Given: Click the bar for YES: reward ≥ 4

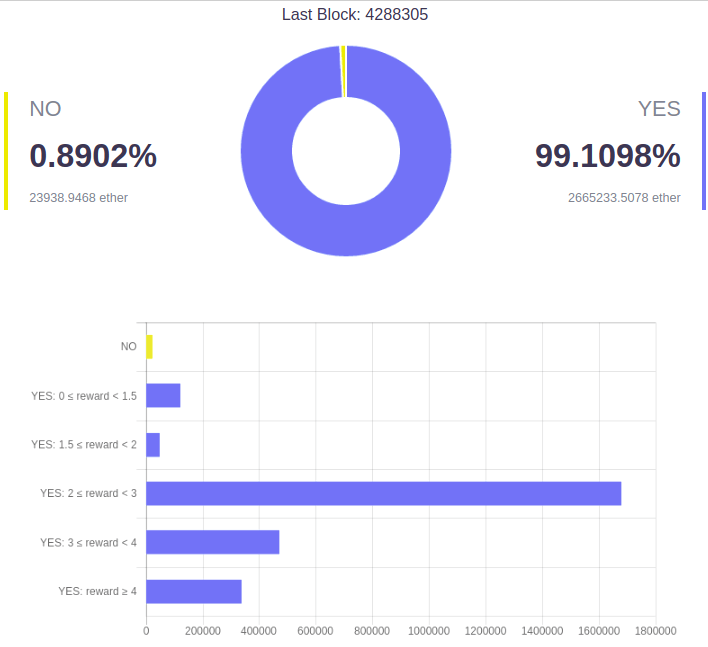Looking at the screenshot, I should pyautogui.click(x=194, y=591).
